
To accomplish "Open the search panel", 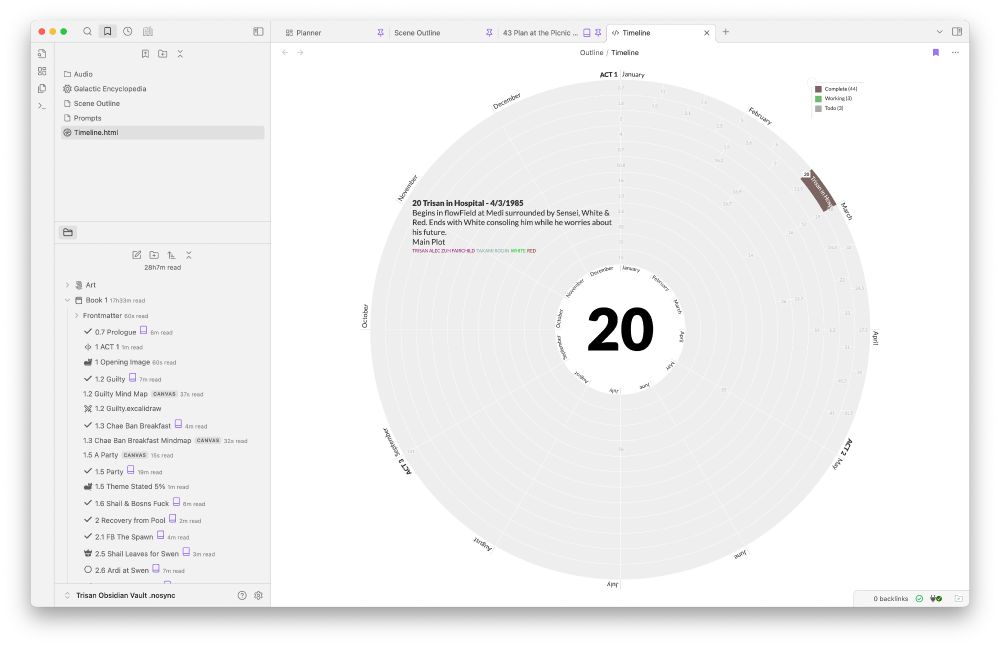I will (x=87, y=31).
